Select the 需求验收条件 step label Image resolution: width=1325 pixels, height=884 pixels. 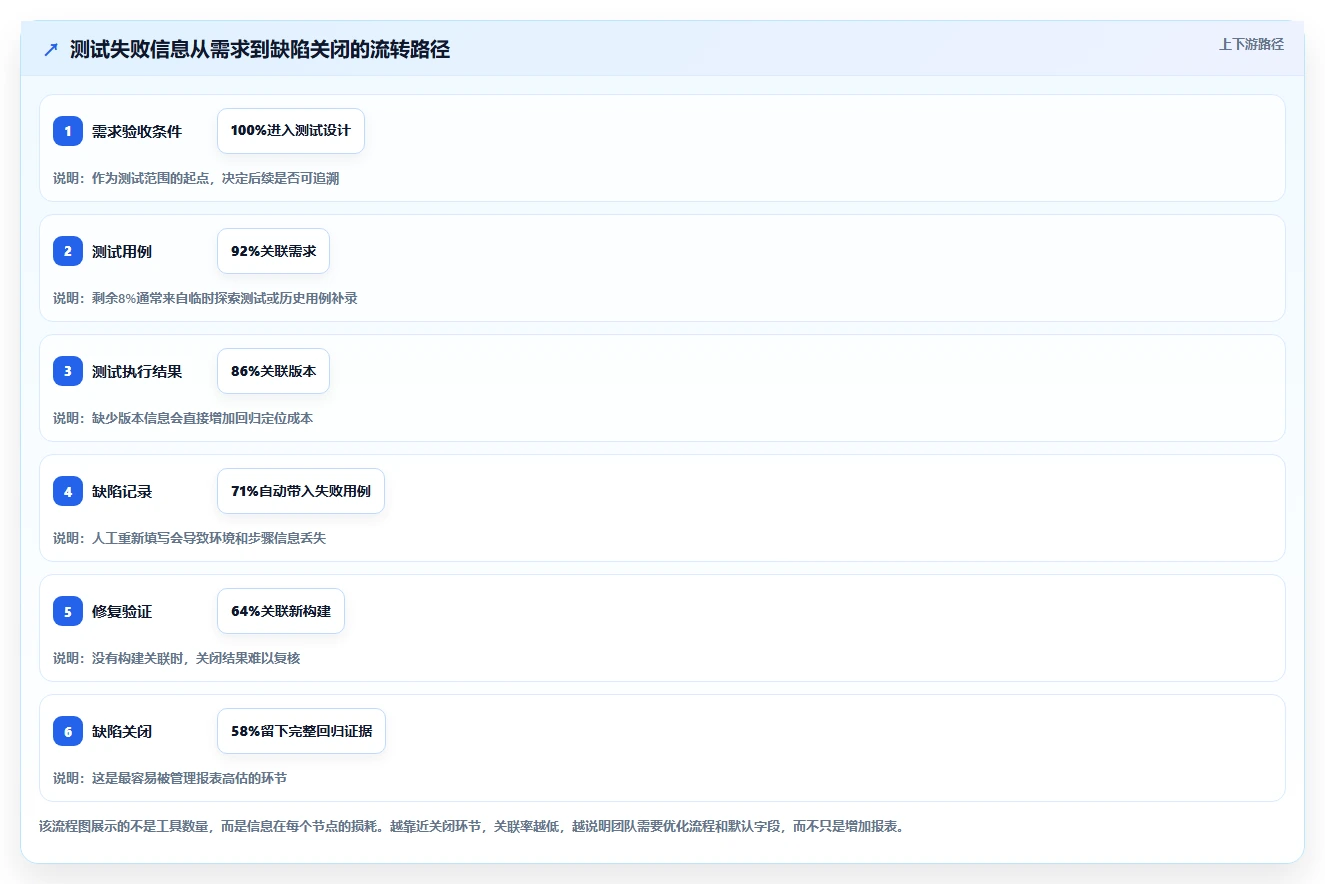point(137,132)
